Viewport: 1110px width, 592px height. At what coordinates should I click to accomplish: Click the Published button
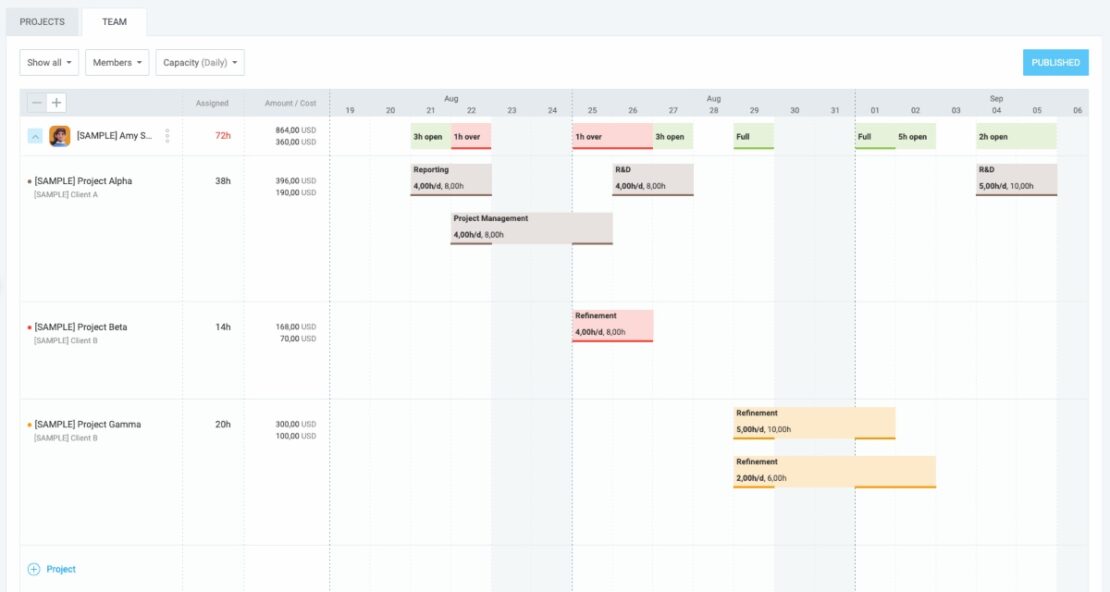coord(1055,63)
